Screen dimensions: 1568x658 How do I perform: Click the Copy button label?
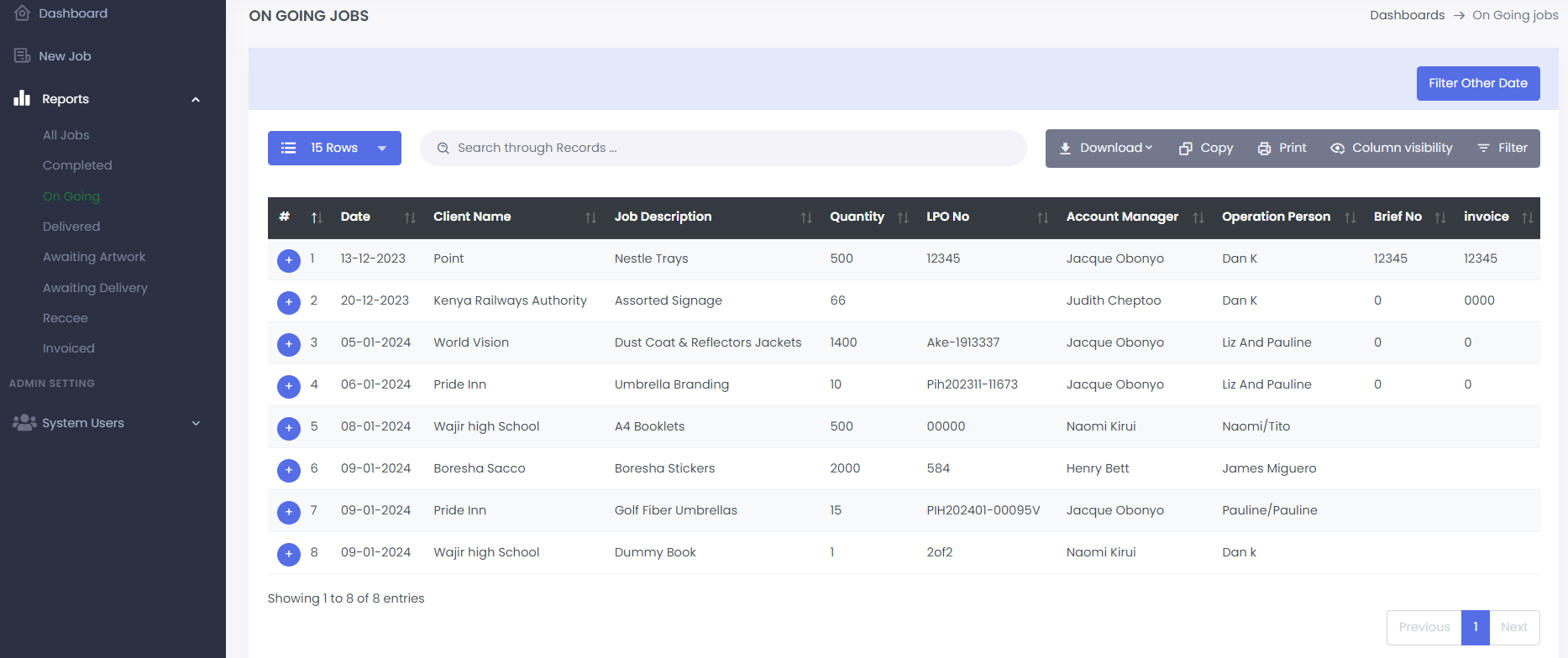[x=1216, y=148]
